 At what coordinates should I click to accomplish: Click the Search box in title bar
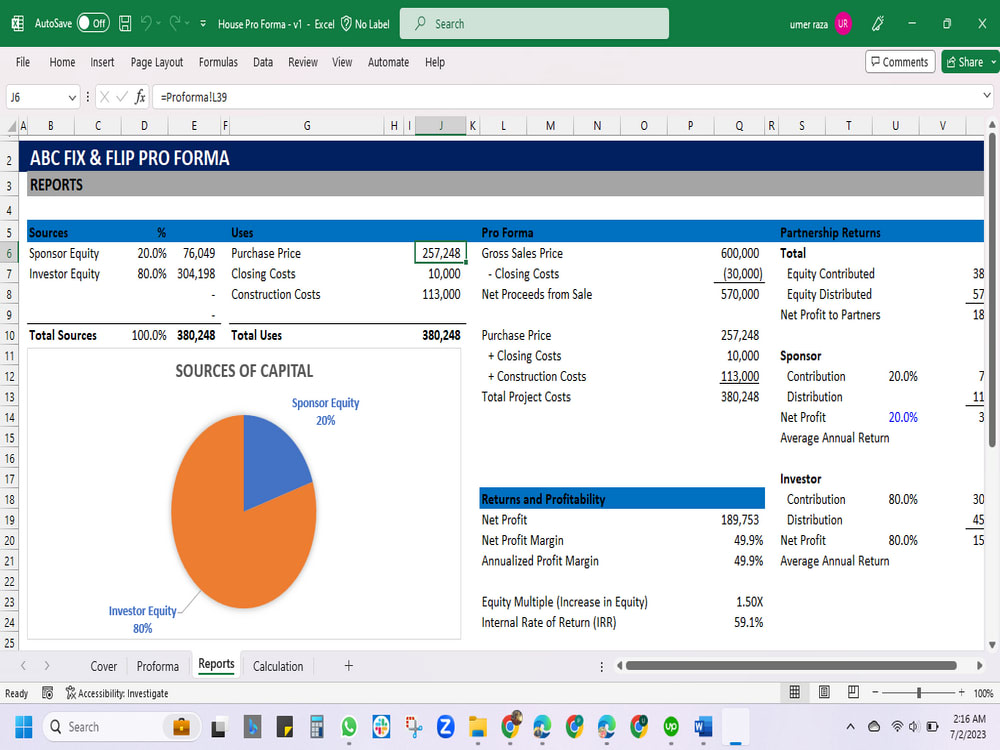pos(534,24)
